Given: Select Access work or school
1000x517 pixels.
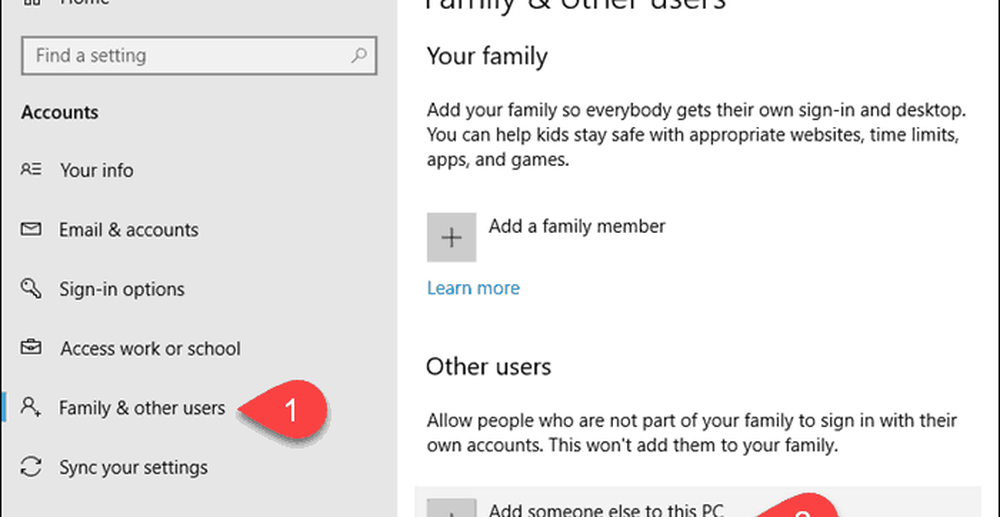Looking at the screenshot, I should (x=150, y=349).
